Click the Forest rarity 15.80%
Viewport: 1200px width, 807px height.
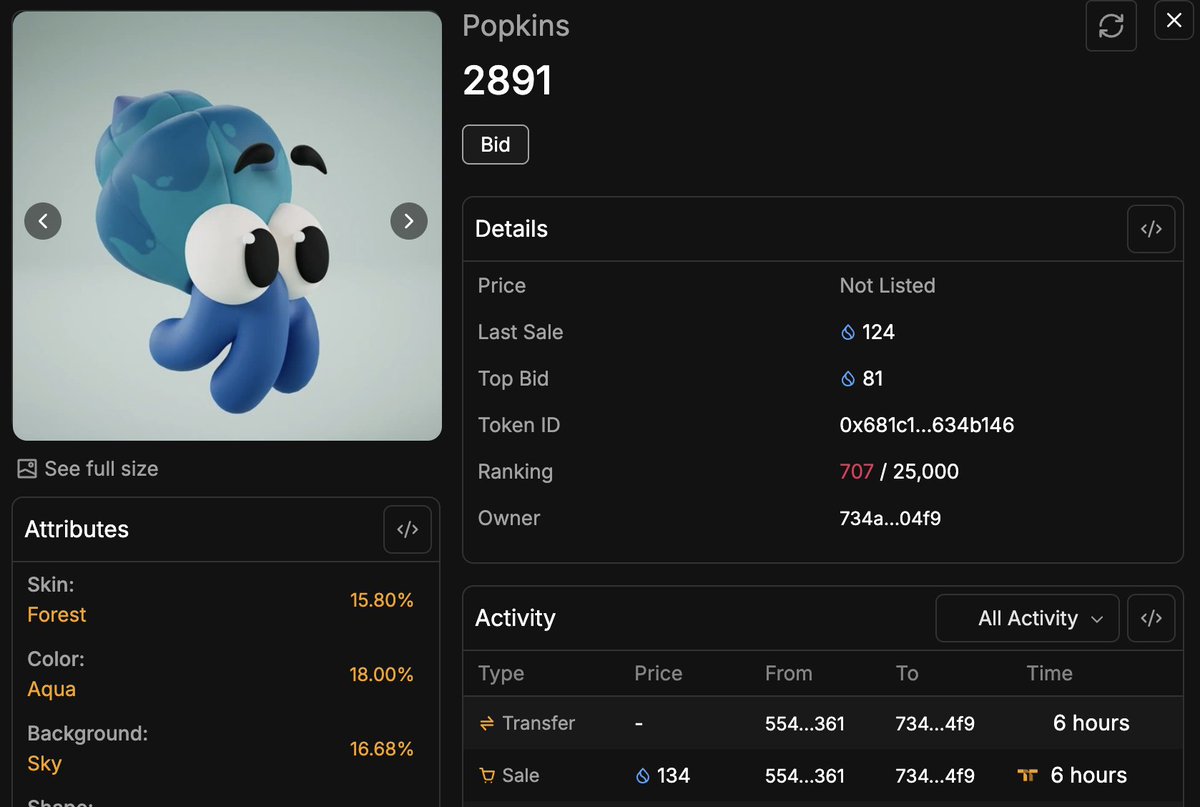[x=382, y=600]
